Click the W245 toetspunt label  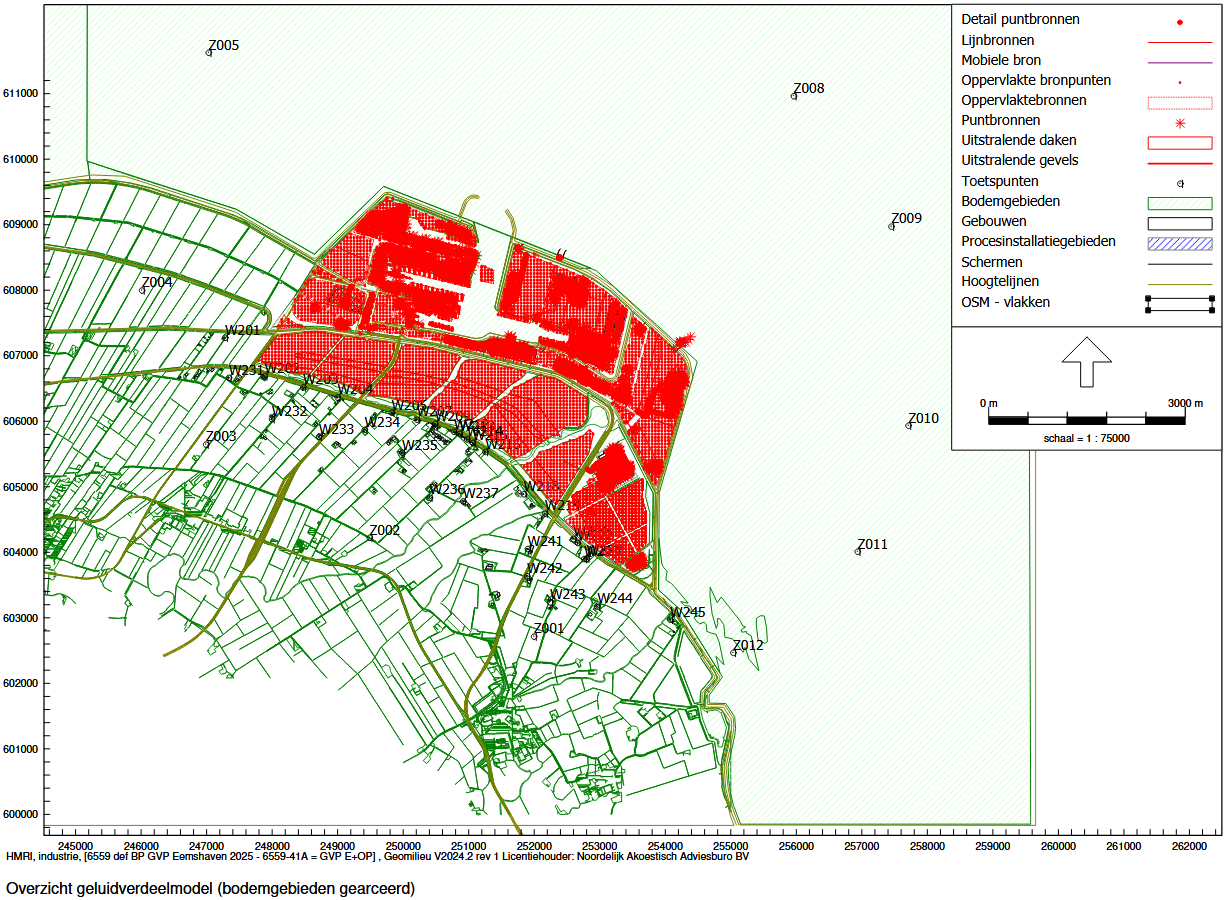click(x=688, y=612)
